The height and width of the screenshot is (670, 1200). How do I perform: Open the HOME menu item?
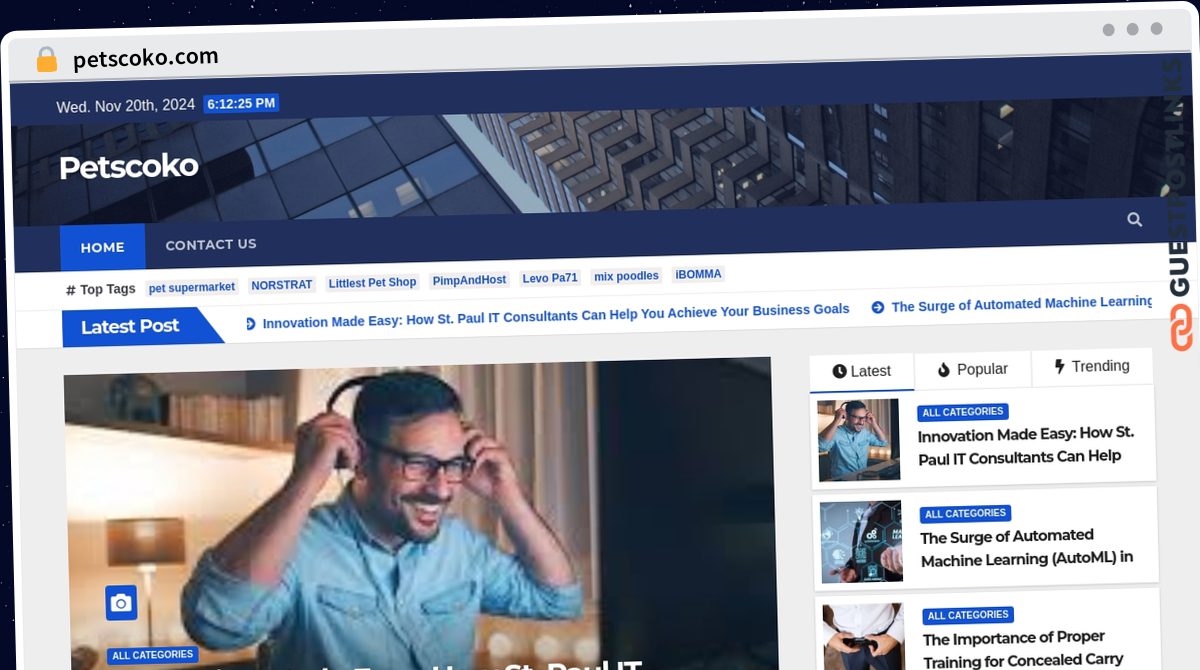coord(102,247)
